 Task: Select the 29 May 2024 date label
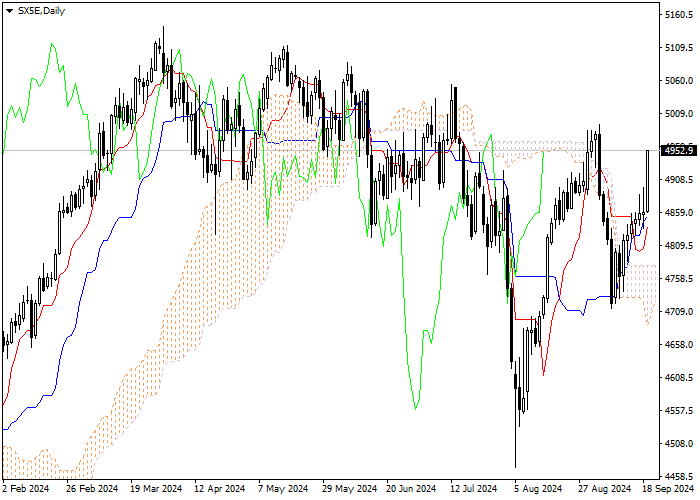(349, 489)
